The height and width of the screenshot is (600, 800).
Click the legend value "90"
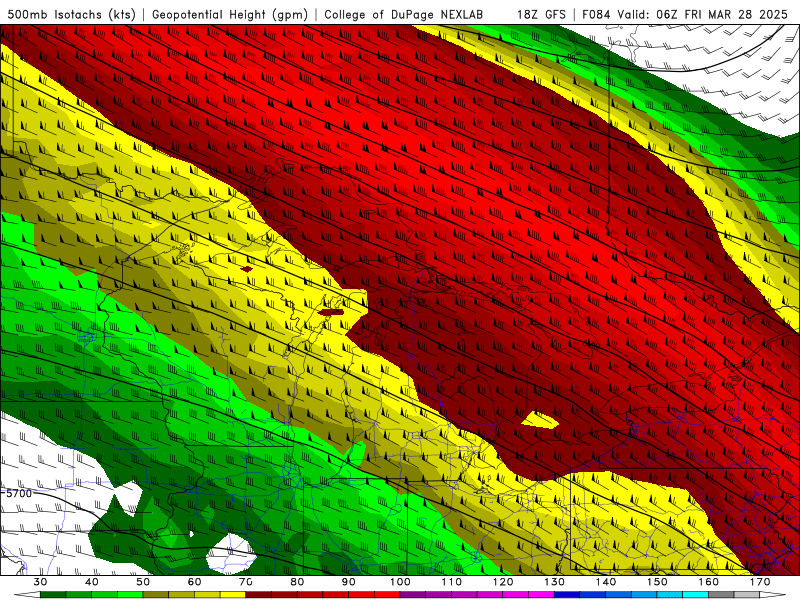pyautogui.click(x=348, y=582)
